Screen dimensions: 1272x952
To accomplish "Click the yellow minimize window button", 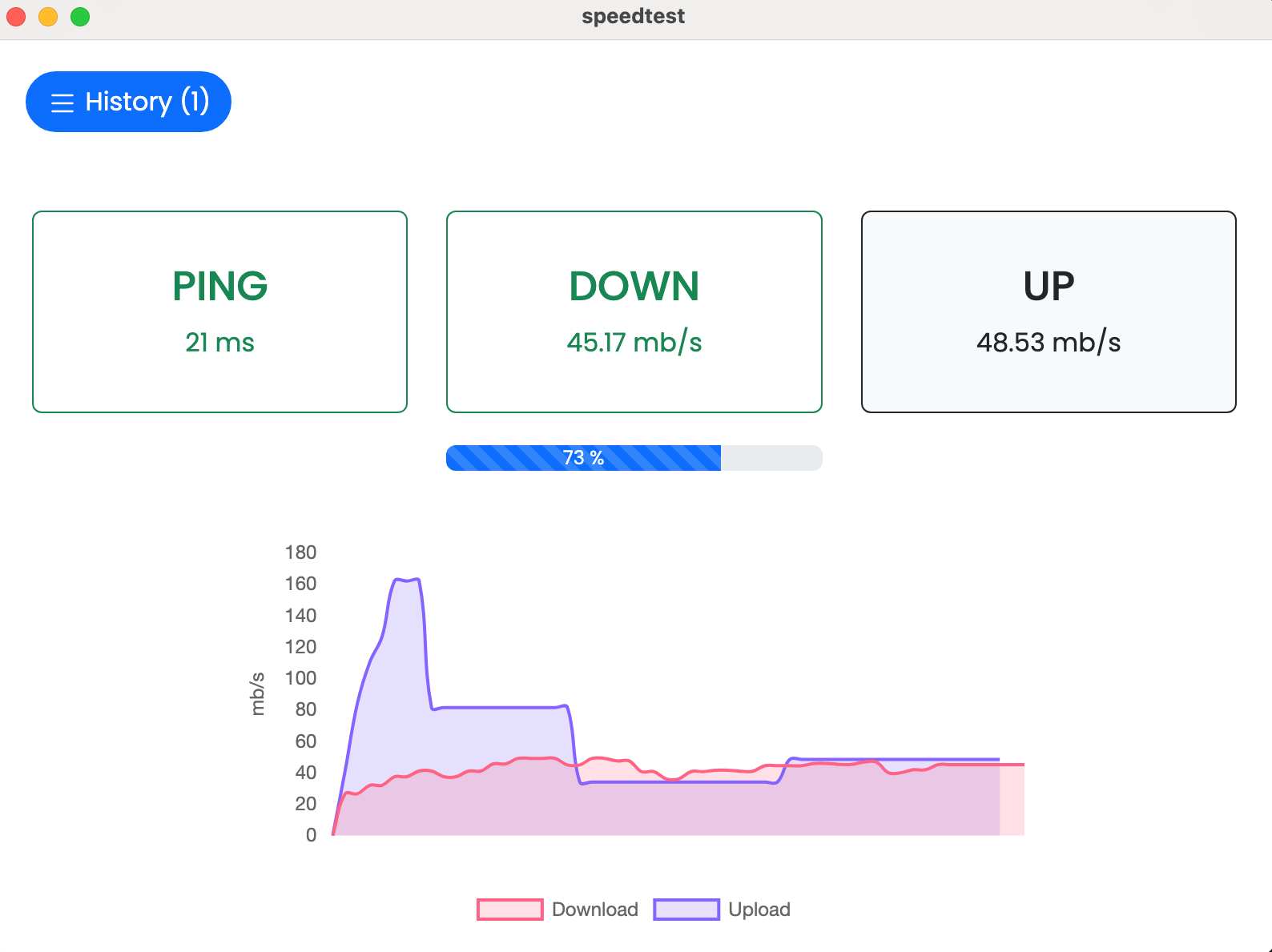I will (x=48, y=16).
